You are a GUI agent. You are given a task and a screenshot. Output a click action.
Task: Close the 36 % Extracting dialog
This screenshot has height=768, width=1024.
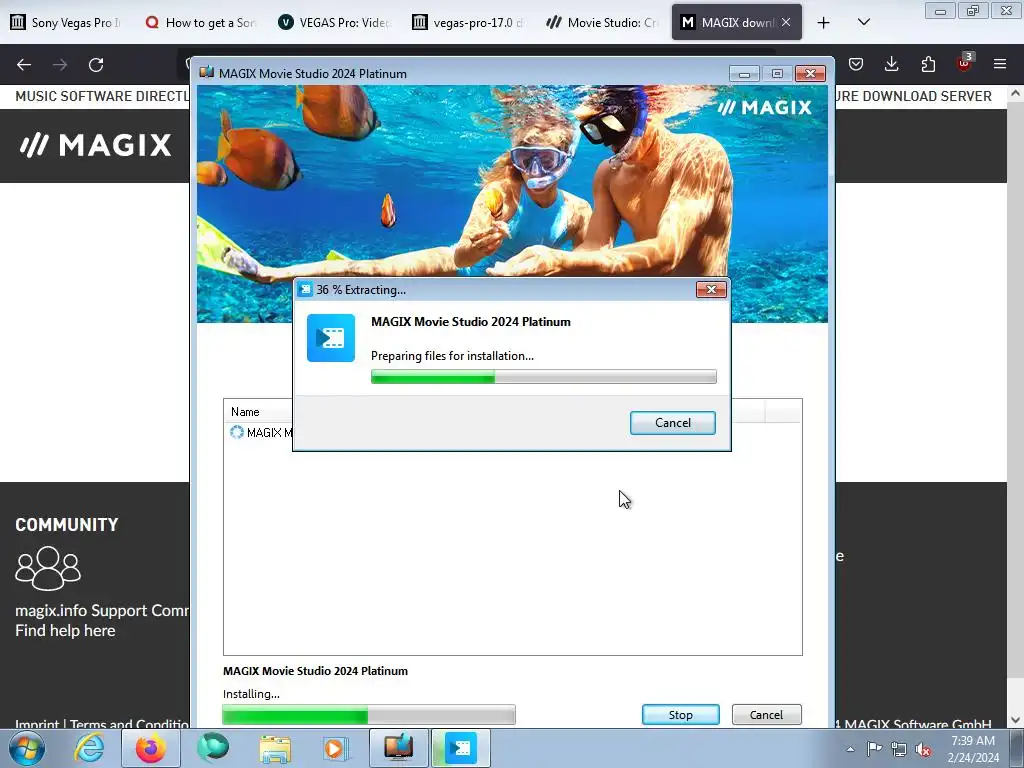click(711, 289)
